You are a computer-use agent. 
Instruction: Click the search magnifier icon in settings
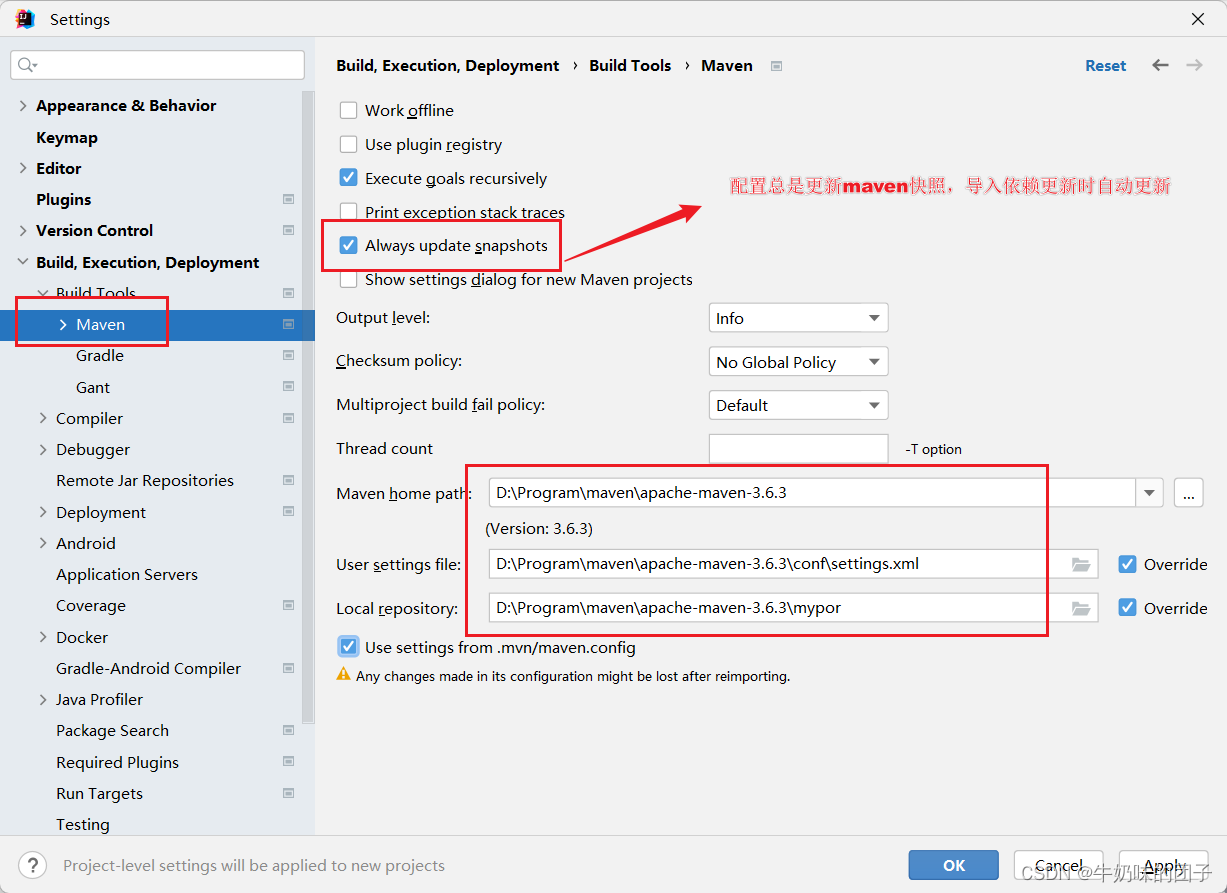point(26,65)
